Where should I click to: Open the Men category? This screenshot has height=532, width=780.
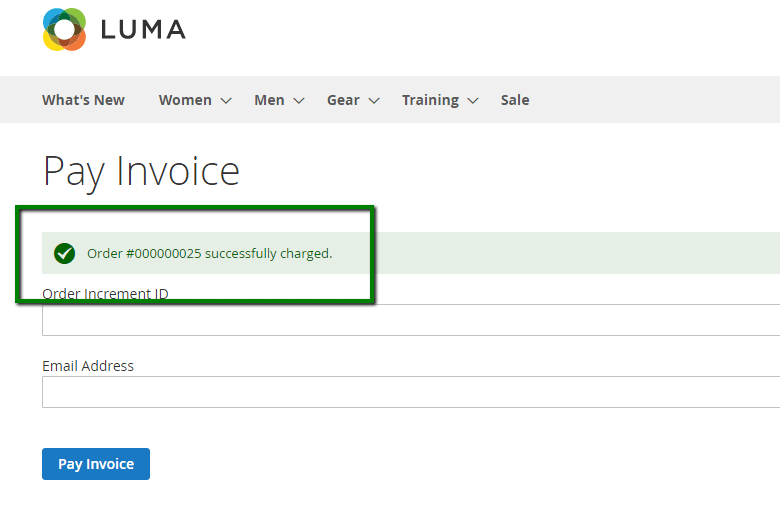pyautogui.click(x=269, y=100)
